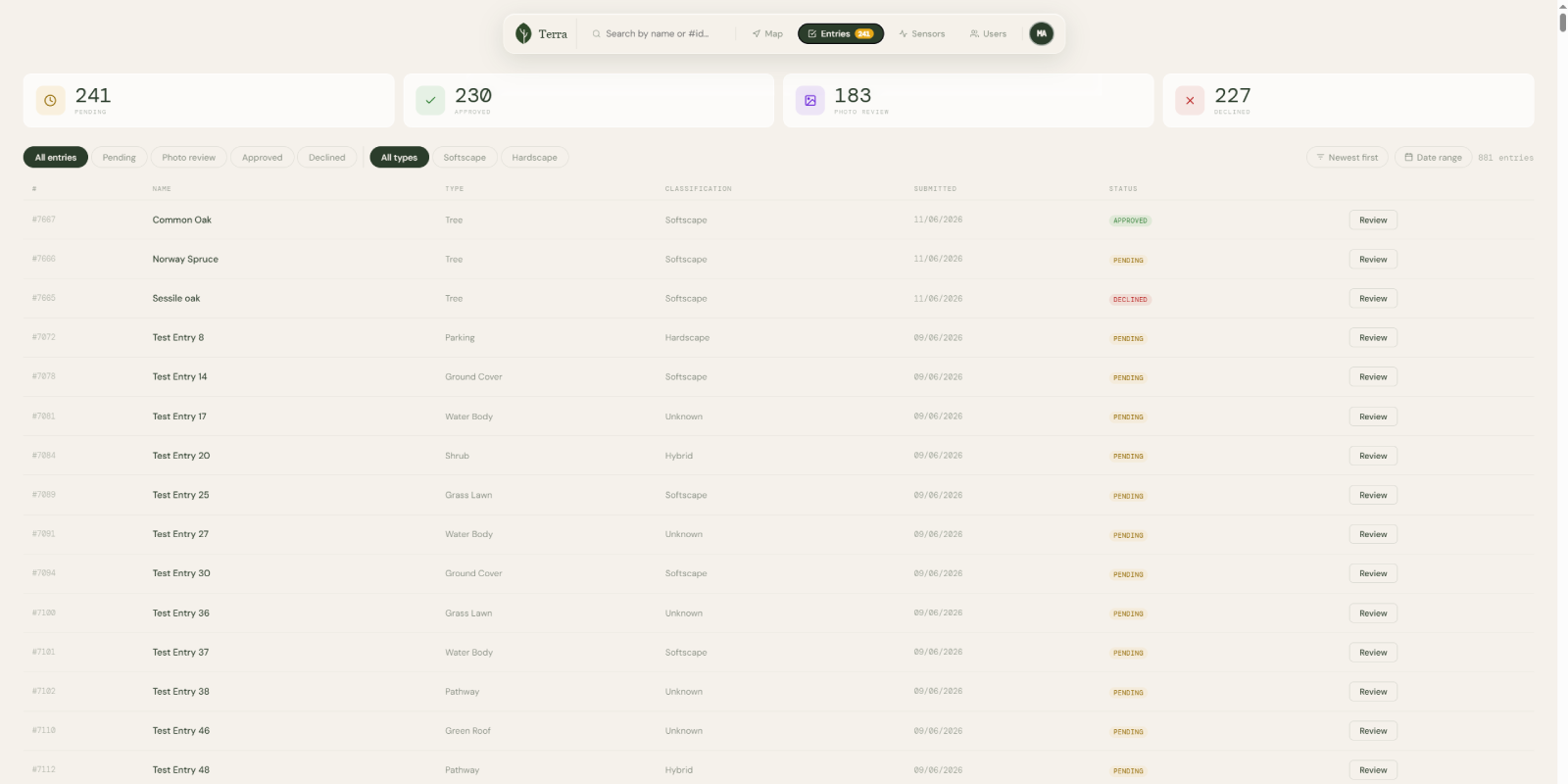Click the Parking type cell
Viewport: 1568px width, 784px height.
coord(460,337)
